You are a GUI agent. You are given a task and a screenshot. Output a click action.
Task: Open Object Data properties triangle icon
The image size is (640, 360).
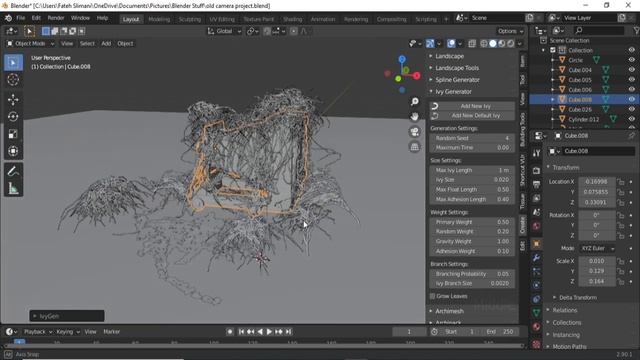pyautogui.click(x=536, y=313)
